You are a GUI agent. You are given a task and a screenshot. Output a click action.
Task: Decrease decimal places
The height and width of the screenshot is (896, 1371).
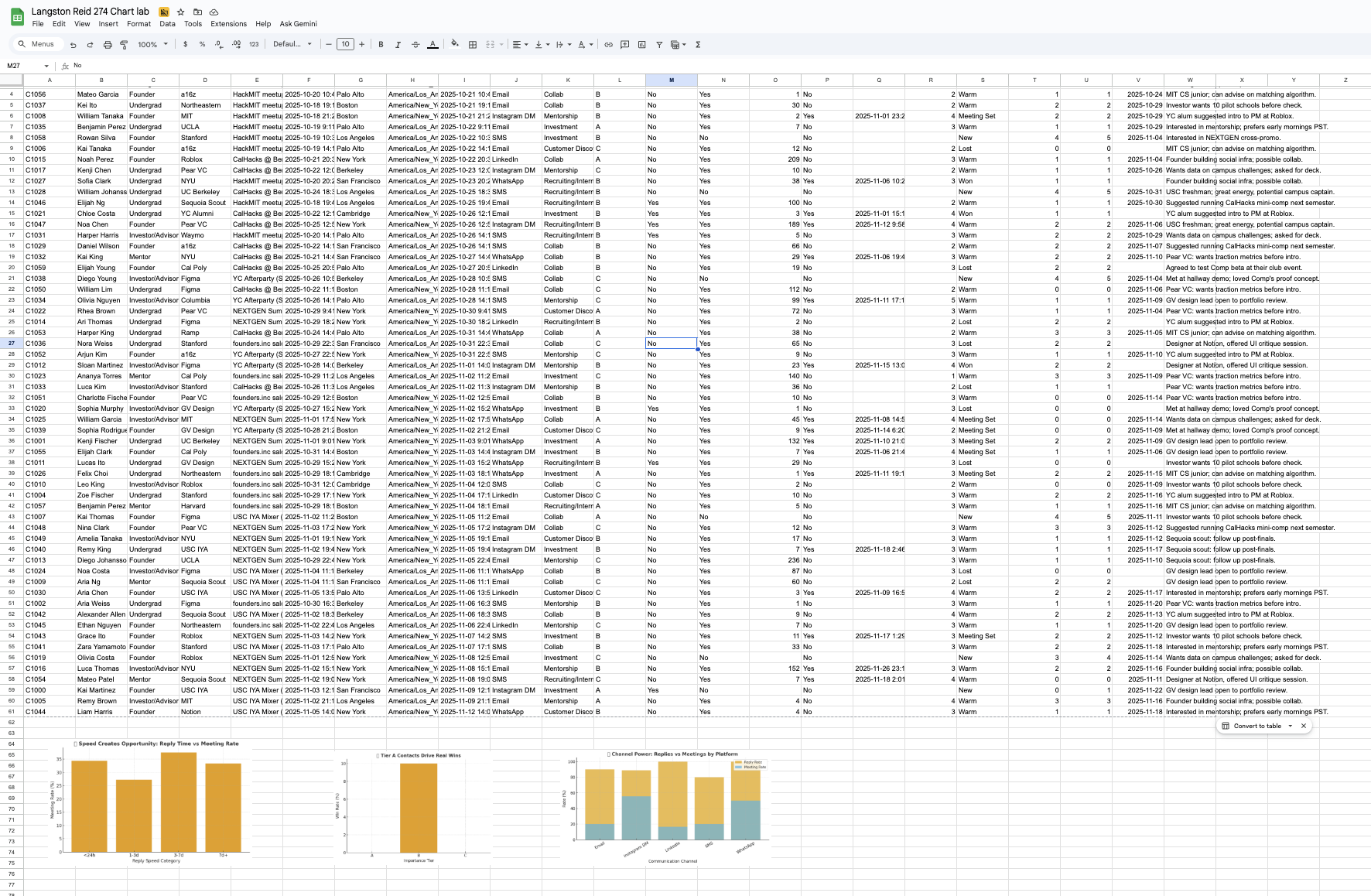[219, 44]
